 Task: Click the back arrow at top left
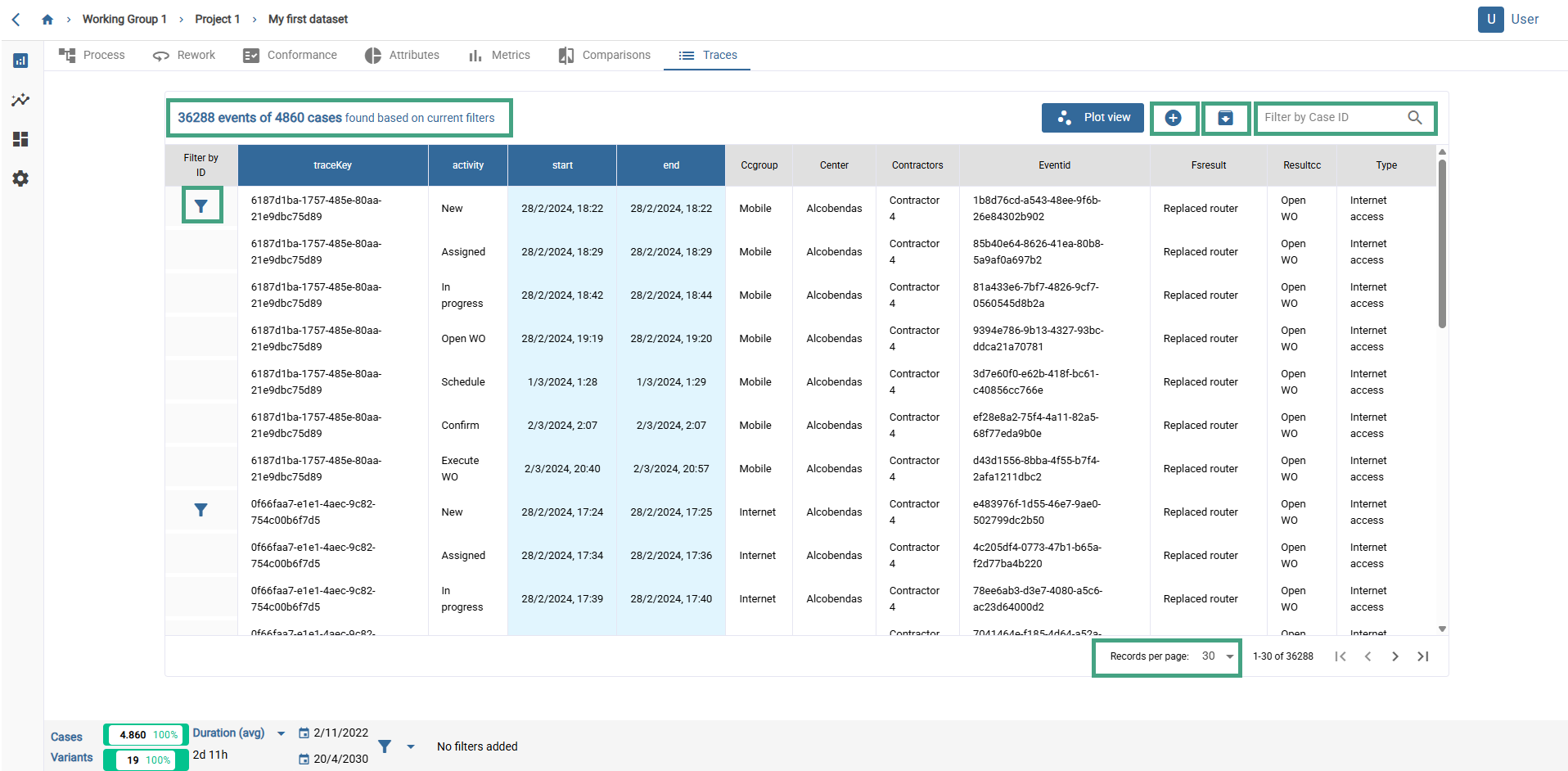(x=16, y=20)
